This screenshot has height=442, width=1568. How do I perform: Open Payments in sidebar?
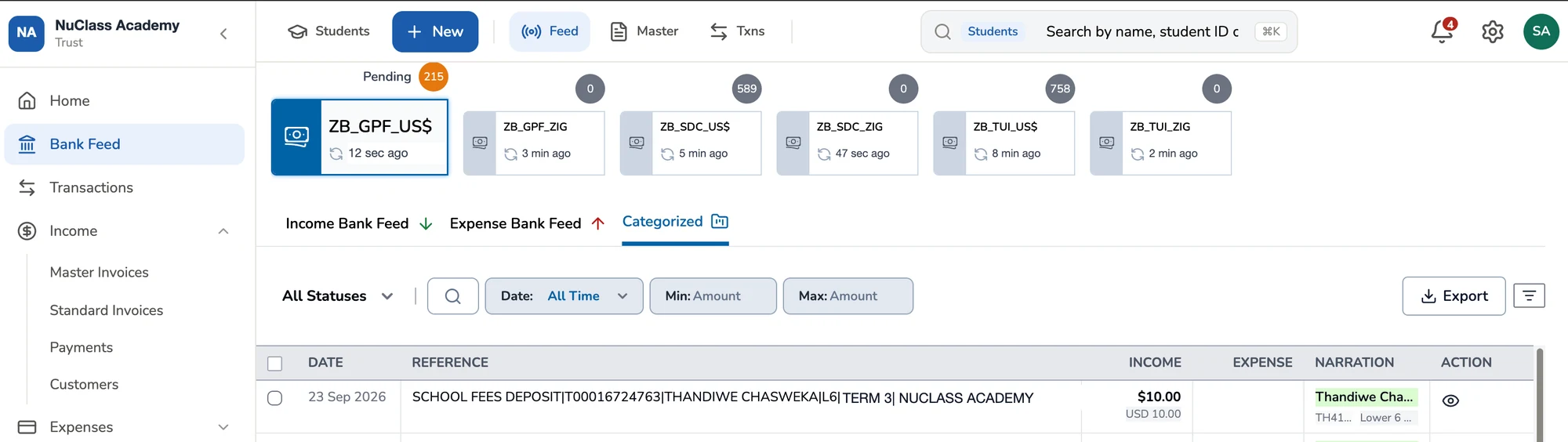click(x=82, y=347)
